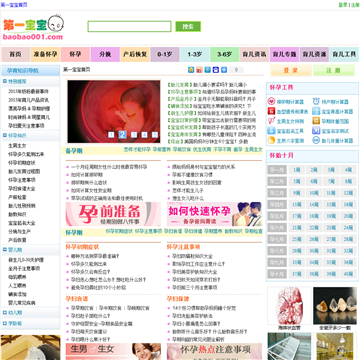Select the 孕五月 month button

(x=277, y=216)
